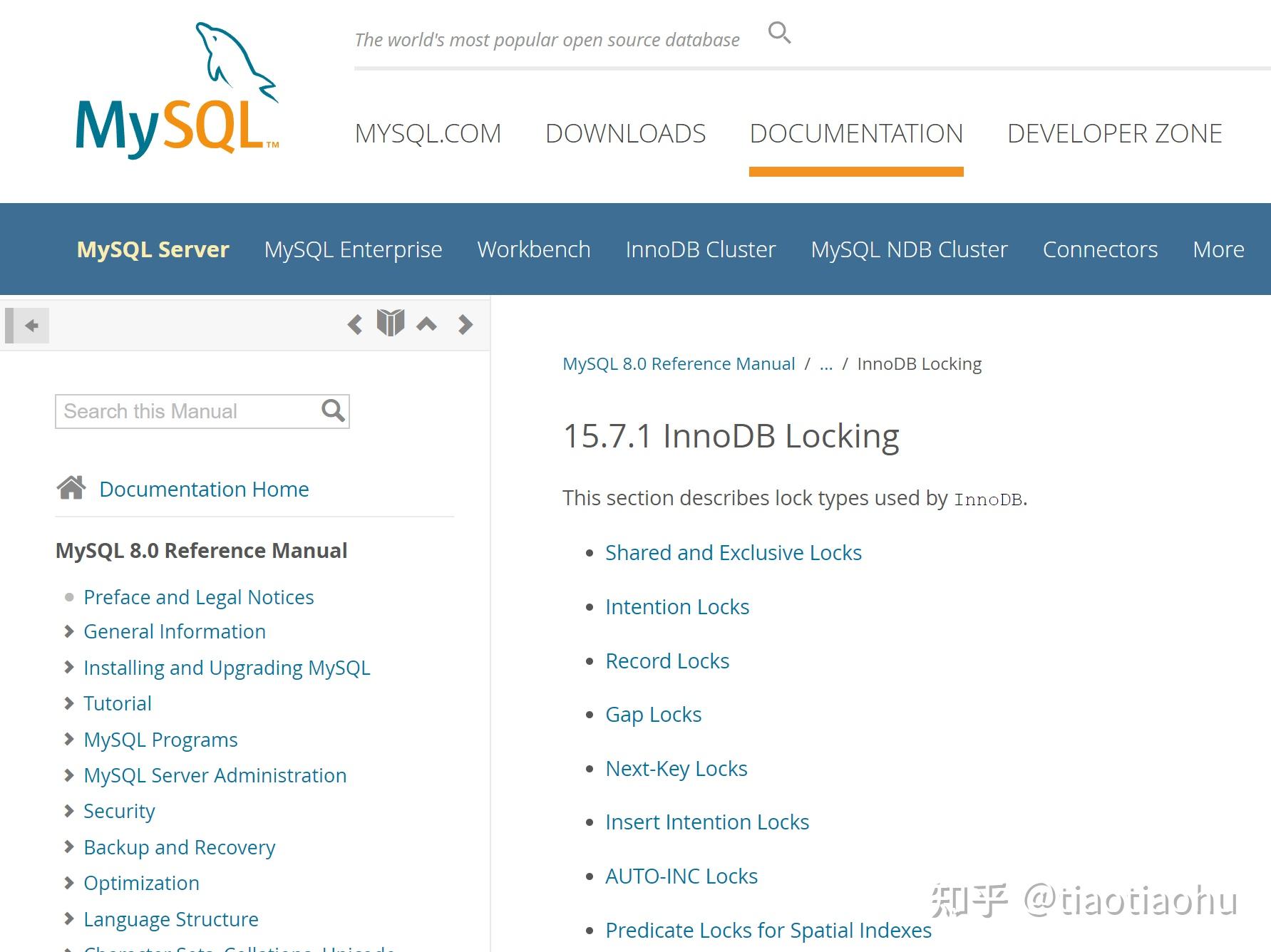Collapse sidebar with left arrow button
Screen dimensions: 1271x952
27,326
